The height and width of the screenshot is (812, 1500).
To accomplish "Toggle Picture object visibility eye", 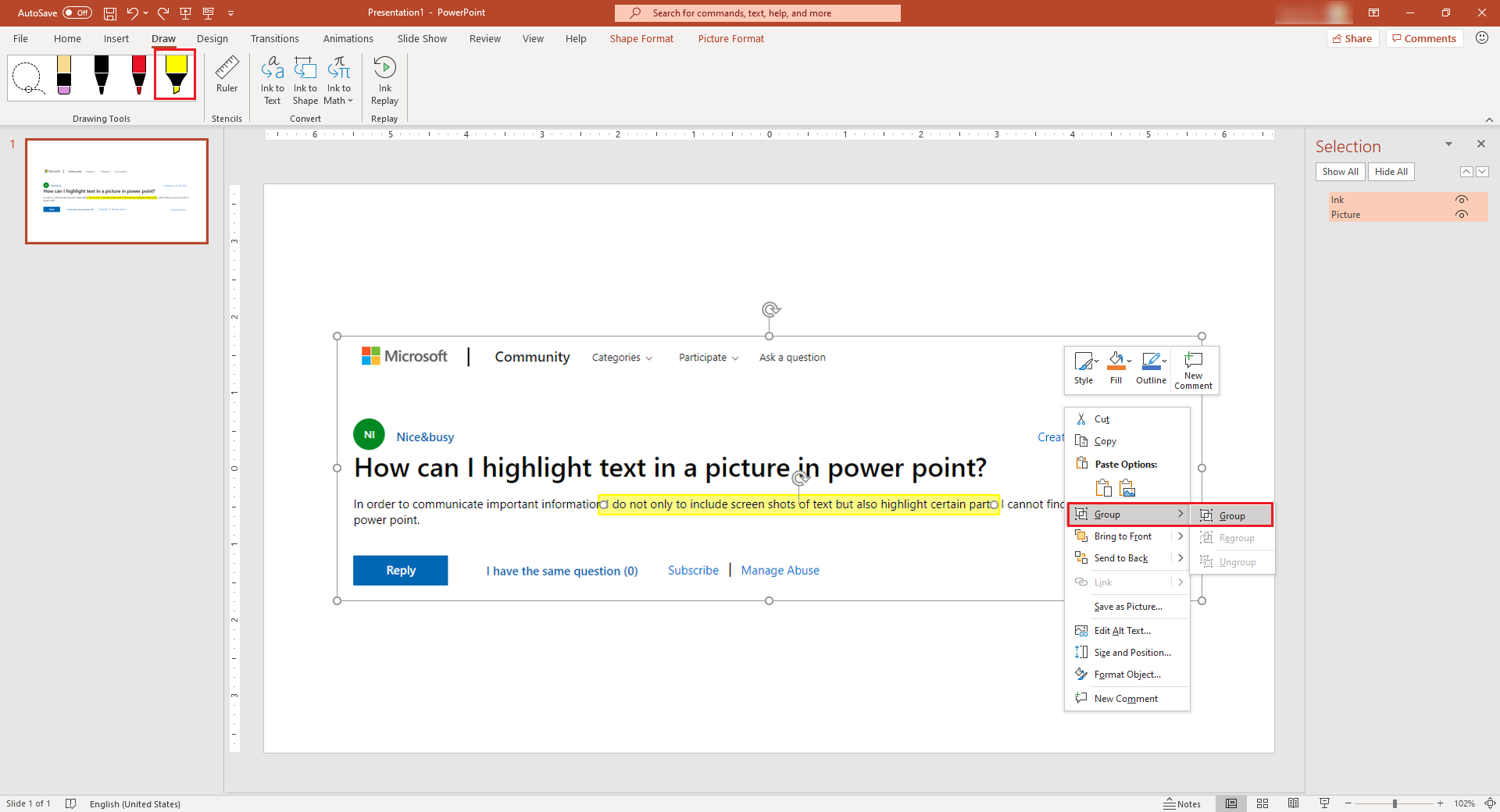I will pos(1462,215).
